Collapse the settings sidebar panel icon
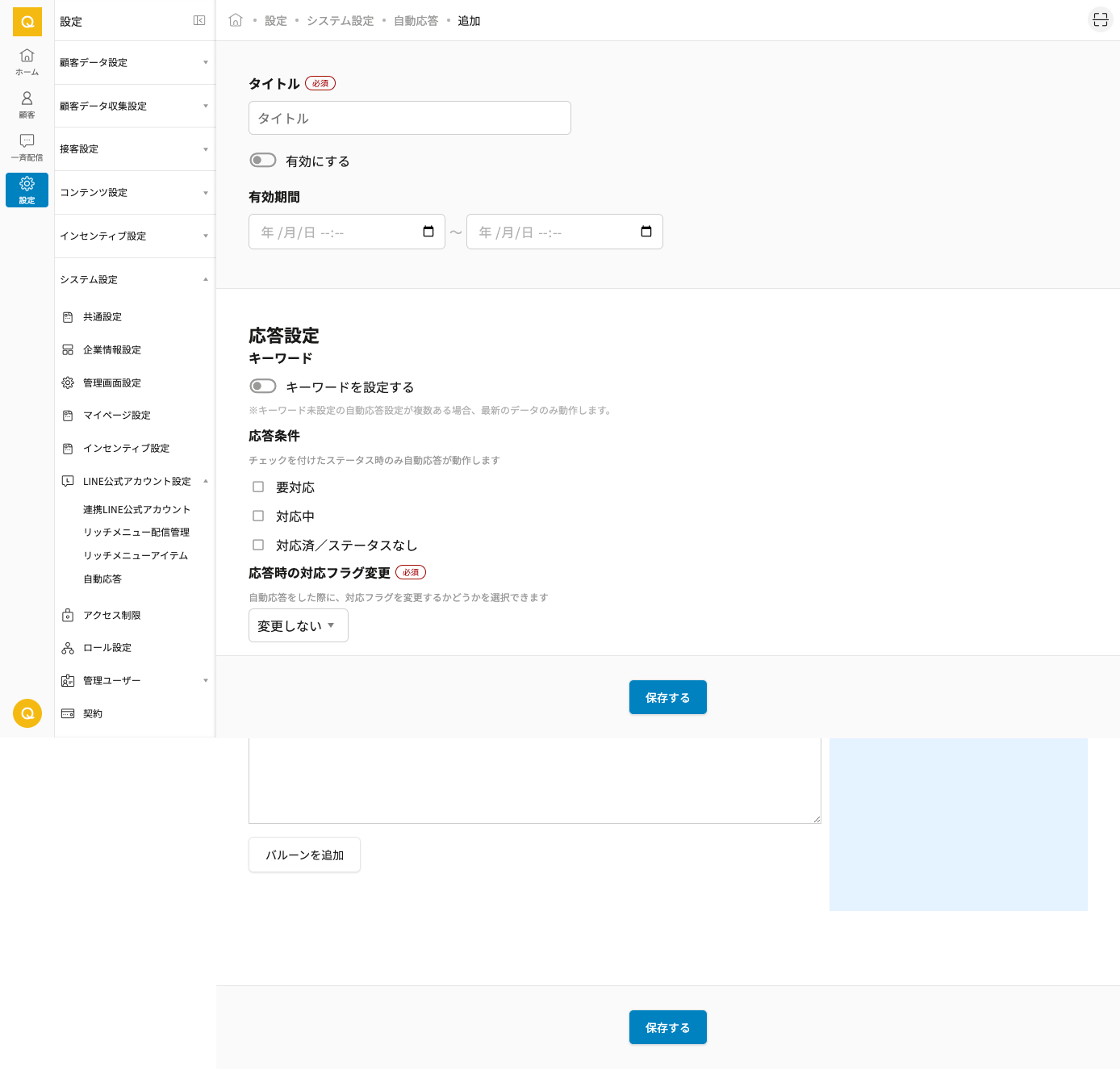This screenshot has height=1070, width=1120. coord(199,21)
